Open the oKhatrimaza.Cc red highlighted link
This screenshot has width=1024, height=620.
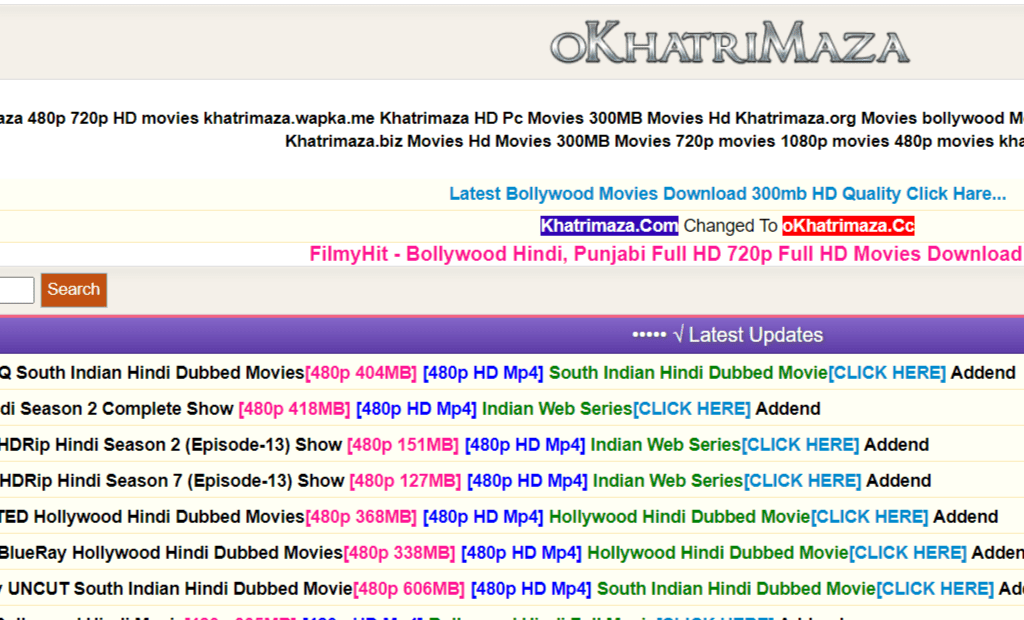coord(848,225)
